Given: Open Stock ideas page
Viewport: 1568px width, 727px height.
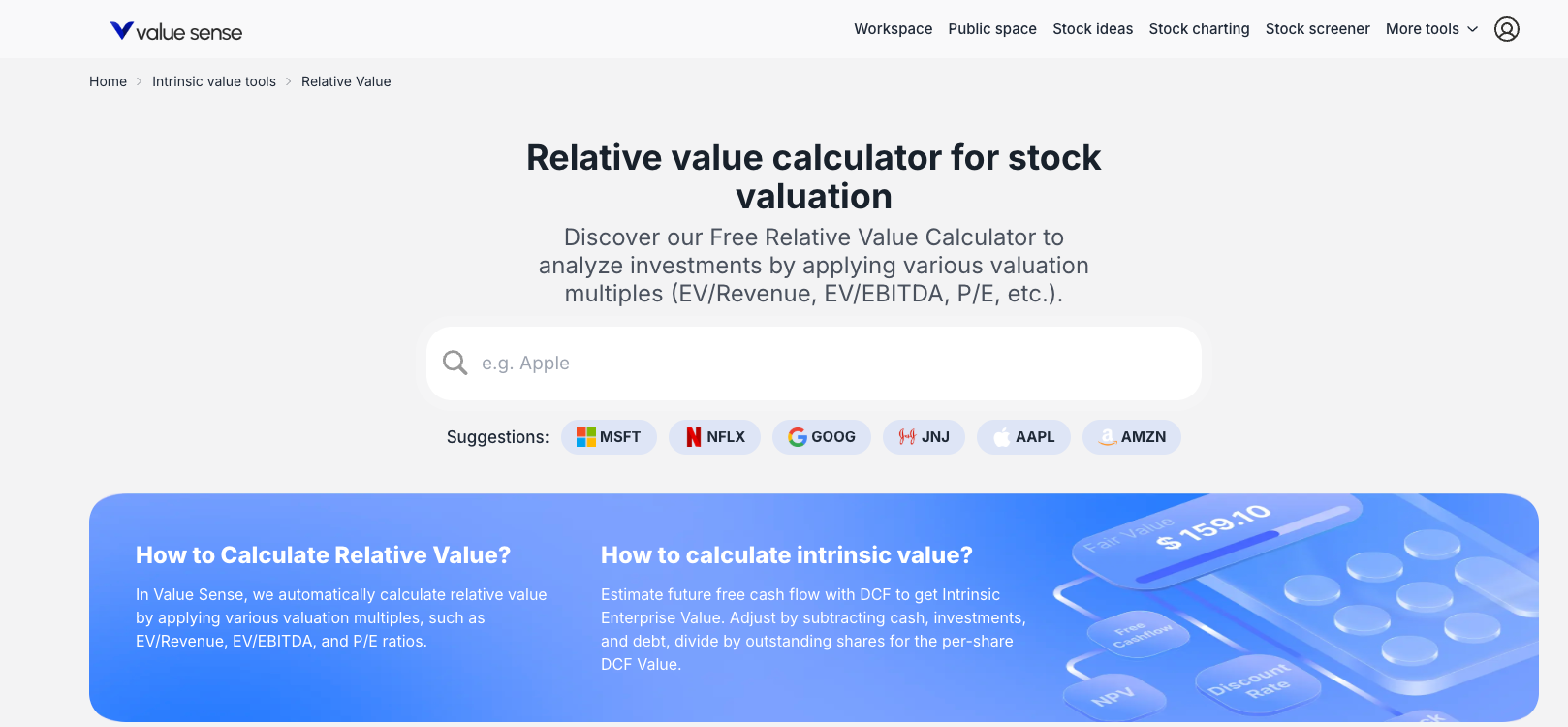Looking at the screenshot, I should [x=1092, y=29].
